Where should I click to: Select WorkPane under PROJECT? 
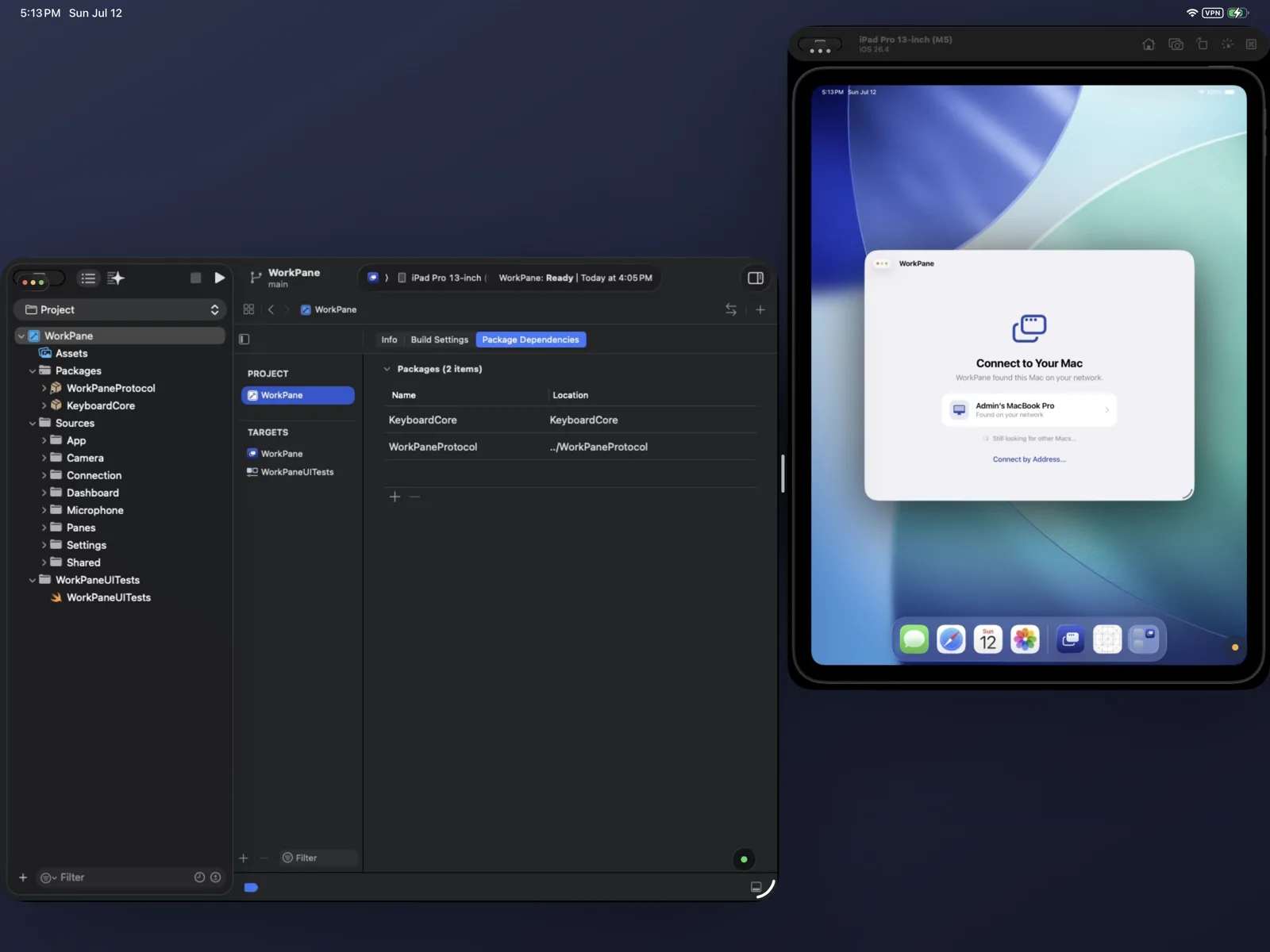coord(298,395)
